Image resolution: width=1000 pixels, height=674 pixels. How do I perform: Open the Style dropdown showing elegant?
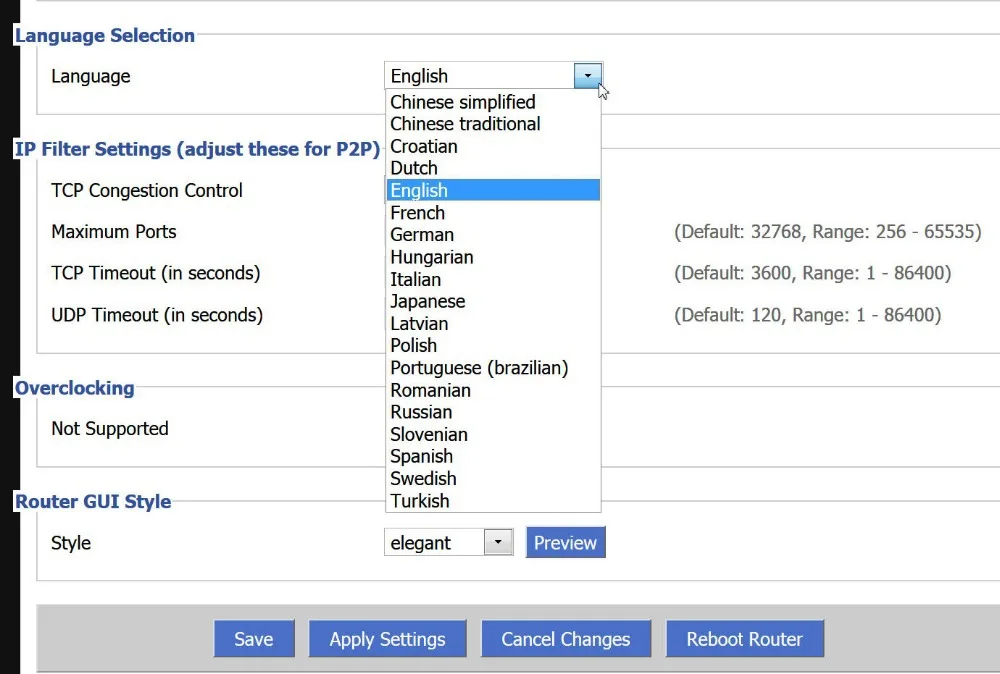449,543
